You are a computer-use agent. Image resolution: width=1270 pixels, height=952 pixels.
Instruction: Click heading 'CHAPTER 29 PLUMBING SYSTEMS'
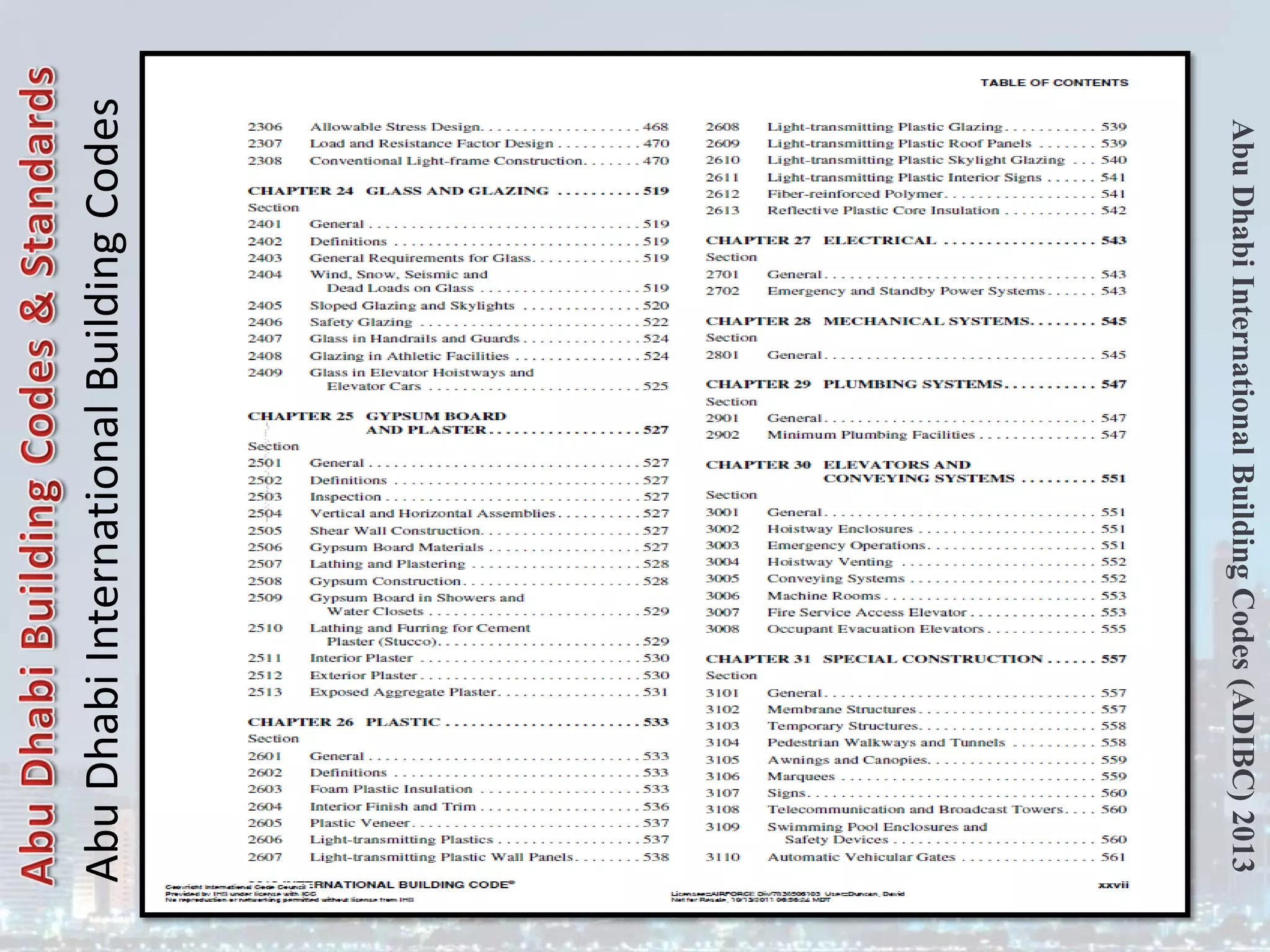[x=916, y=384]
